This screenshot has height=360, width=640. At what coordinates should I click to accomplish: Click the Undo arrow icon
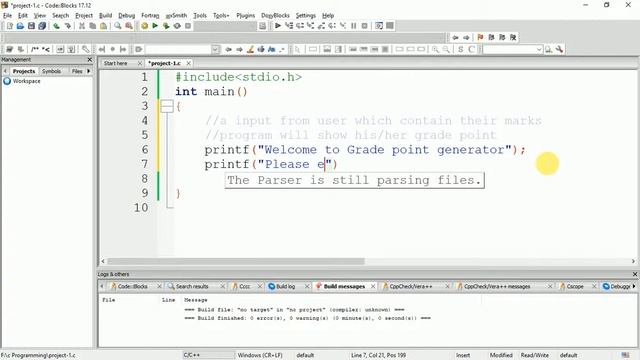tap(56, 26)
